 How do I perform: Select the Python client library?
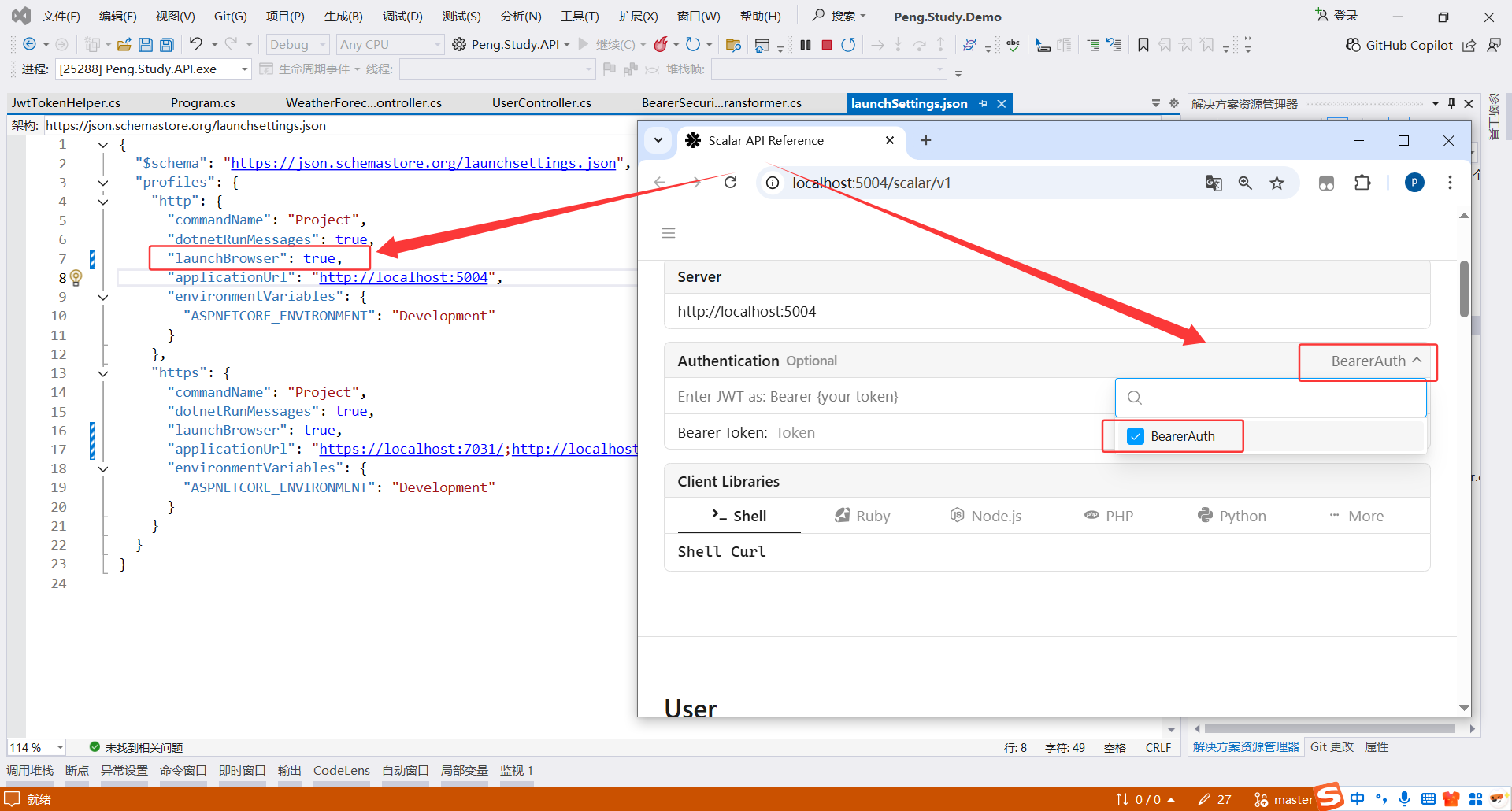[x=1232, y=516]
